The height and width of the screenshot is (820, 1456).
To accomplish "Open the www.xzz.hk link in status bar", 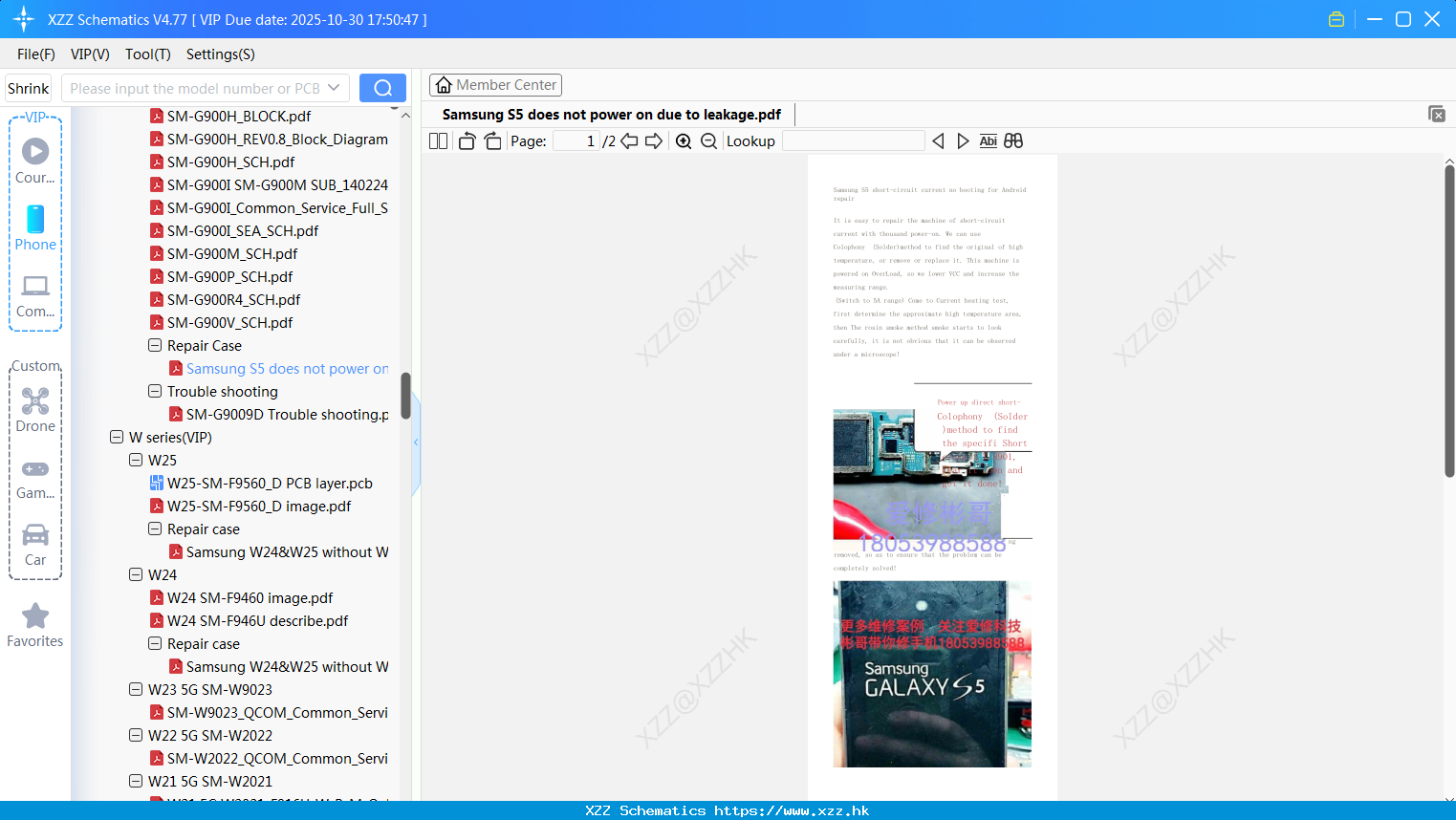I will click(x=792, y=810).
